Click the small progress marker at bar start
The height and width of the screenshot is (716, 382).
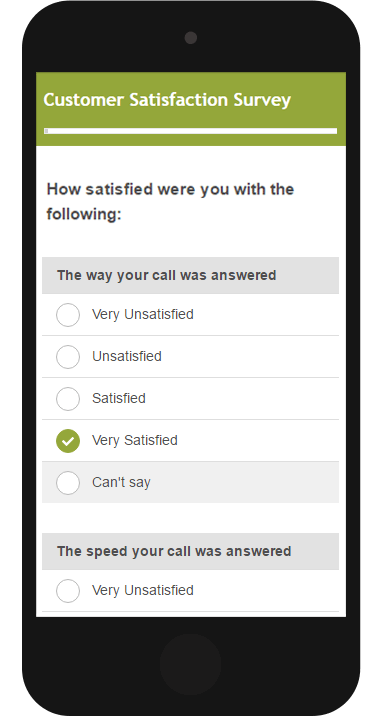point(47,131)
